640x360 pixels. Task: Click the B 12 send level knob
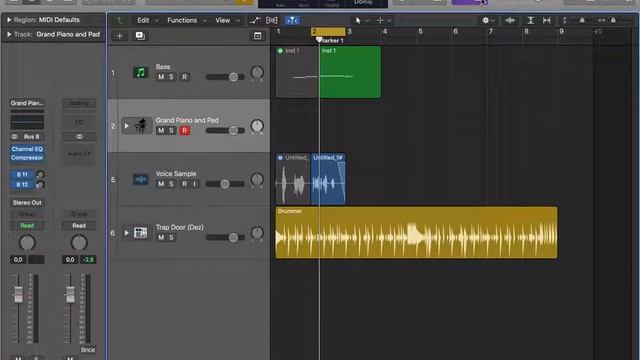40,184
